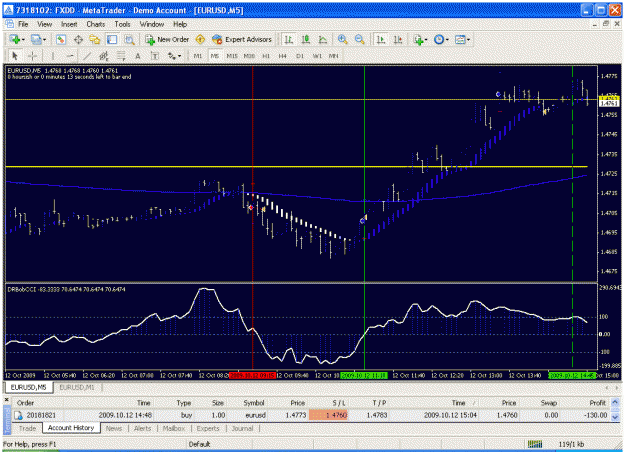
Task: Toggle the Expert Advisors button
Action: tap(242, 39)
